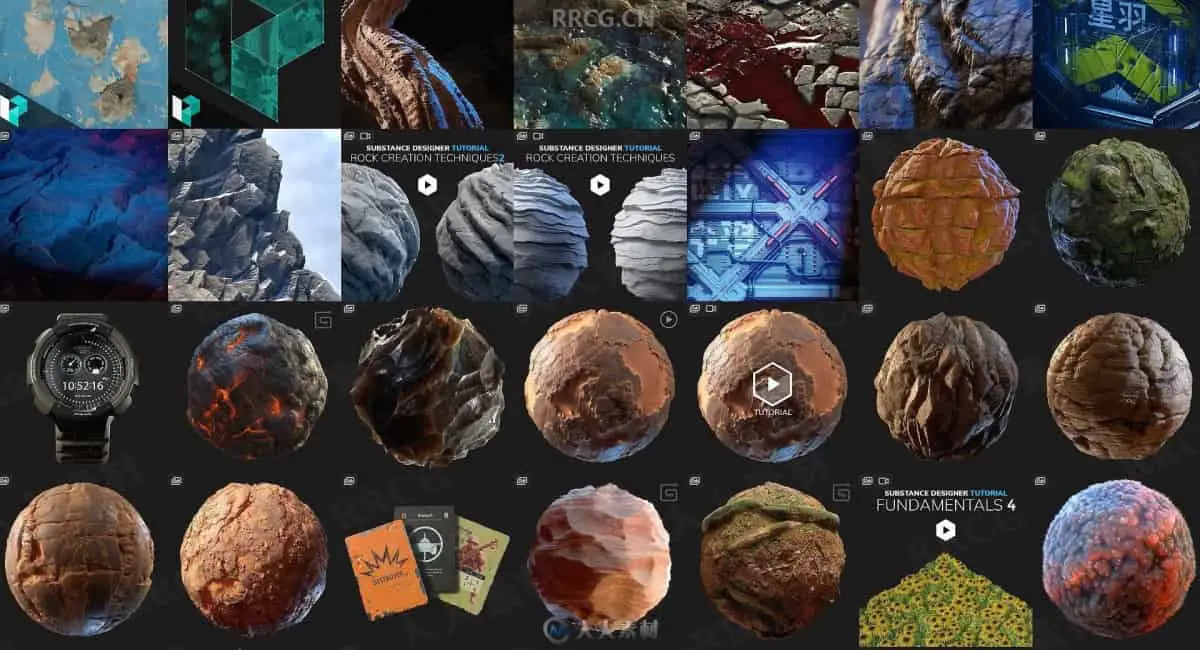Open the peeling blue paint texture thumbnail
The width and height of the screenshot is (1200, 650).
pos(84,64)
